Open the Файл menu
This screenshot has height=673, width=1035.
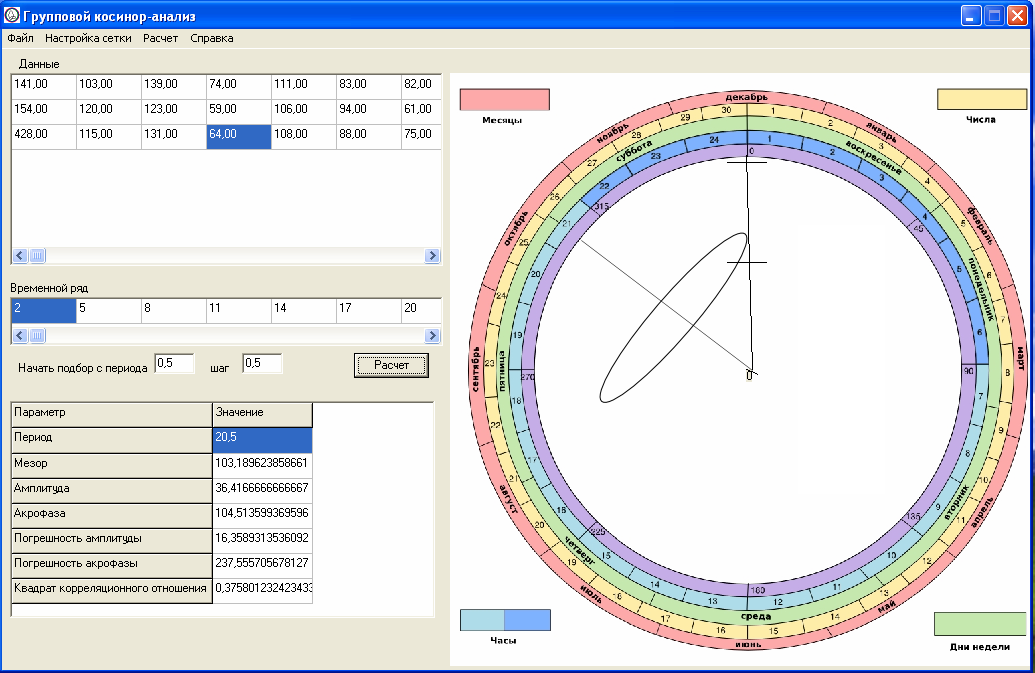point(20,38)
